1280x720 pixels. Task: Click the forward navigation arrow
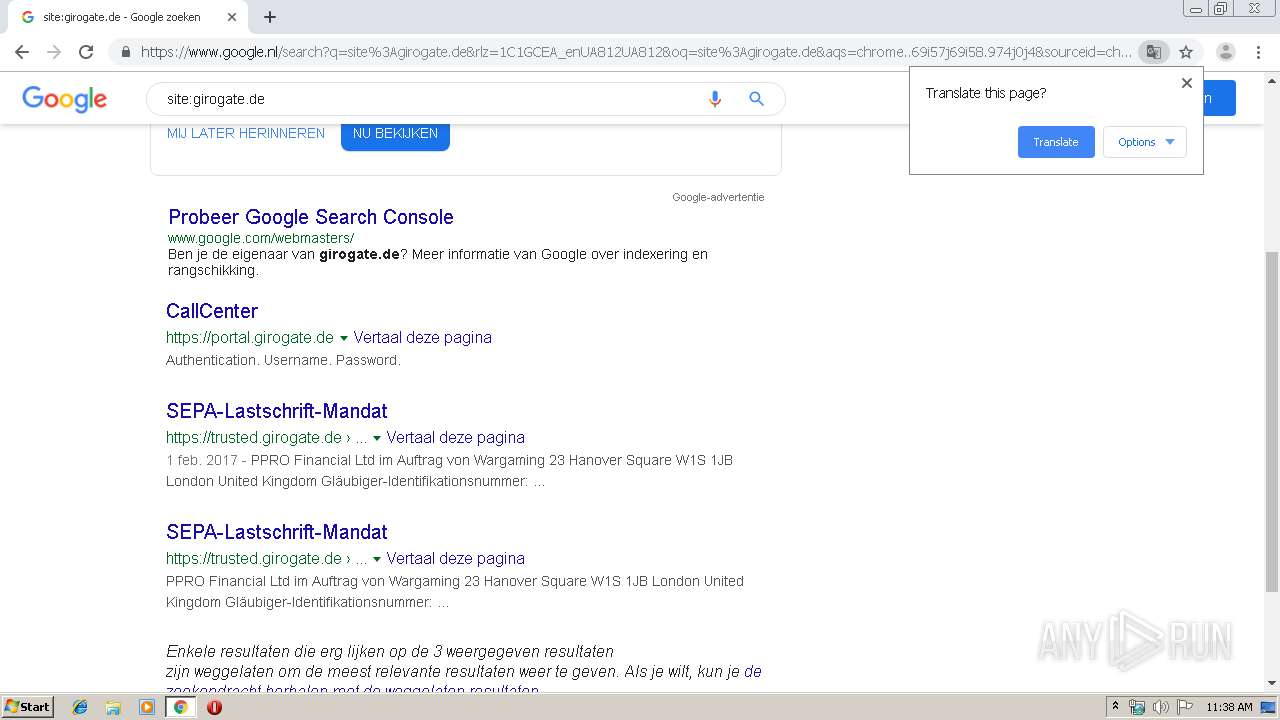54,52
